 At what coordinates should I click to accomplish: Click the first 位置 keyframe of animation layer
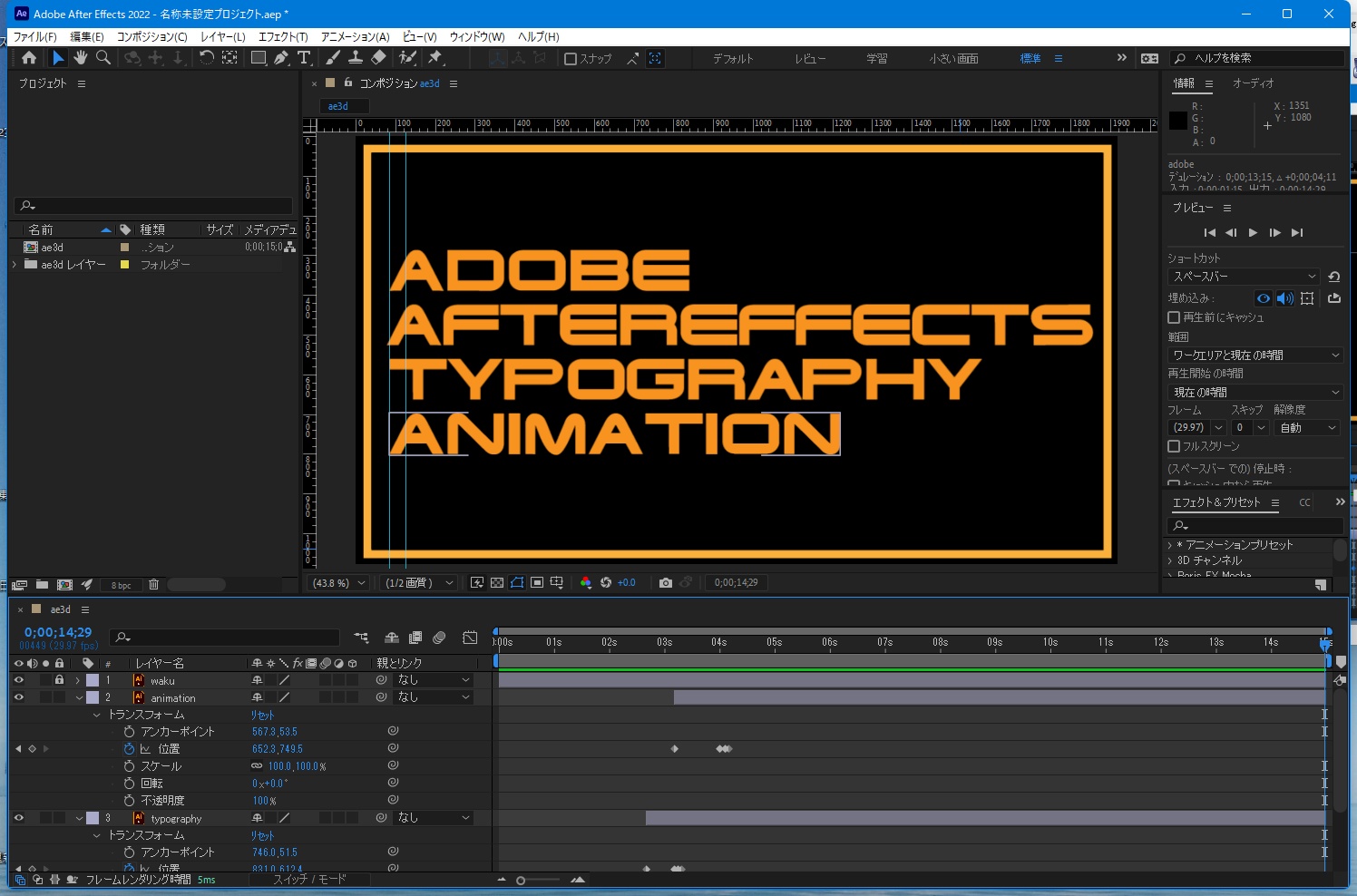point(674,749)
